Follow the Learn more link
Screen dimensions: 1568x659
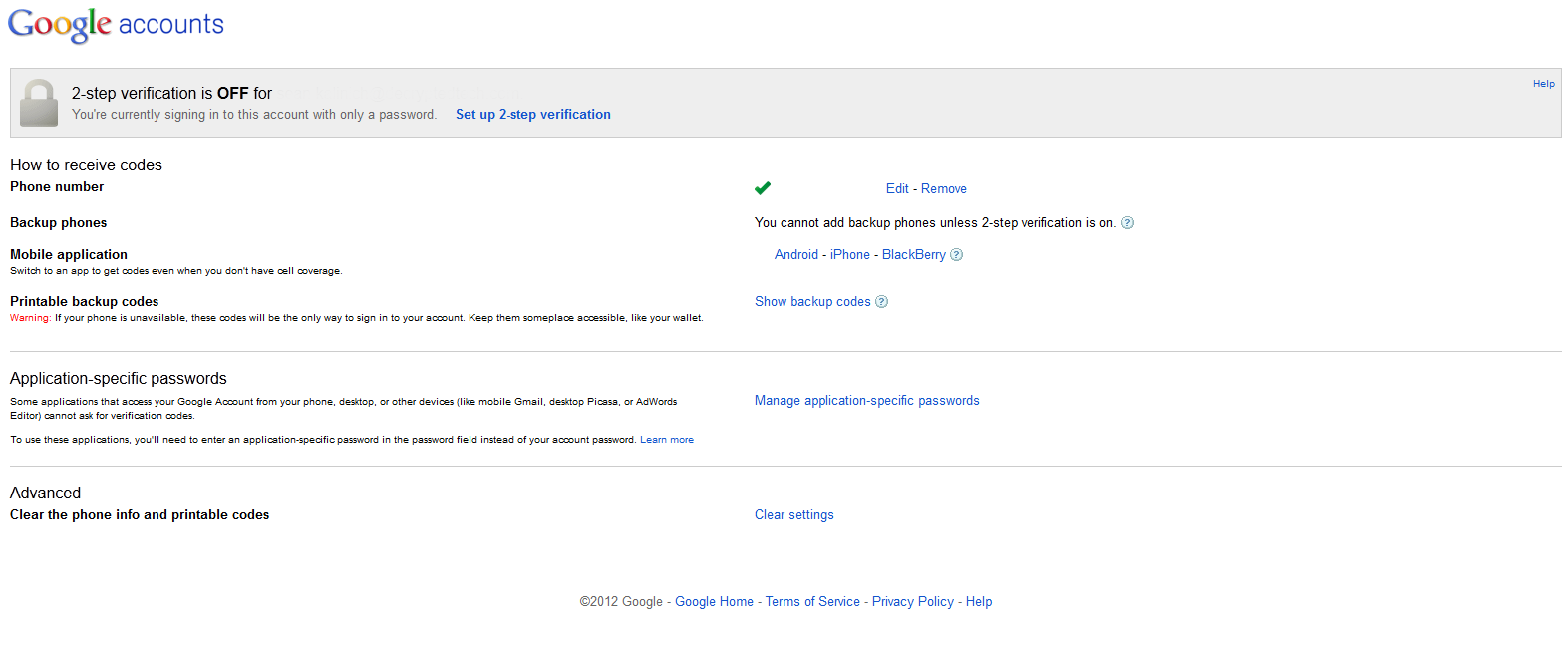point(667,440)
